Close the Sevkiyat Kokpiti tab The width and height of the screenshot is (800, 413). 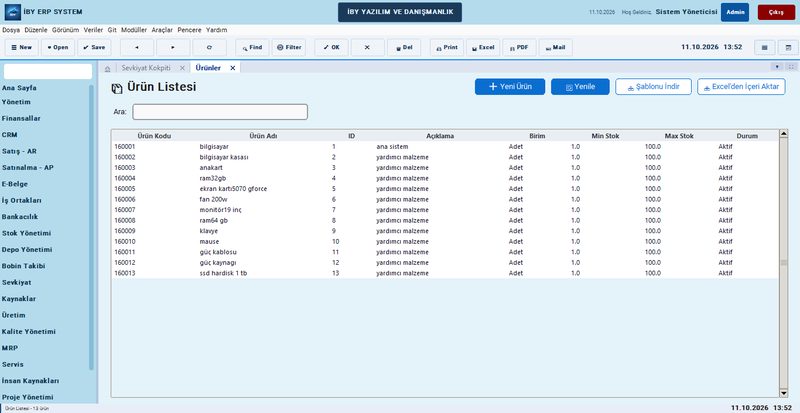[x=182, y=68]
